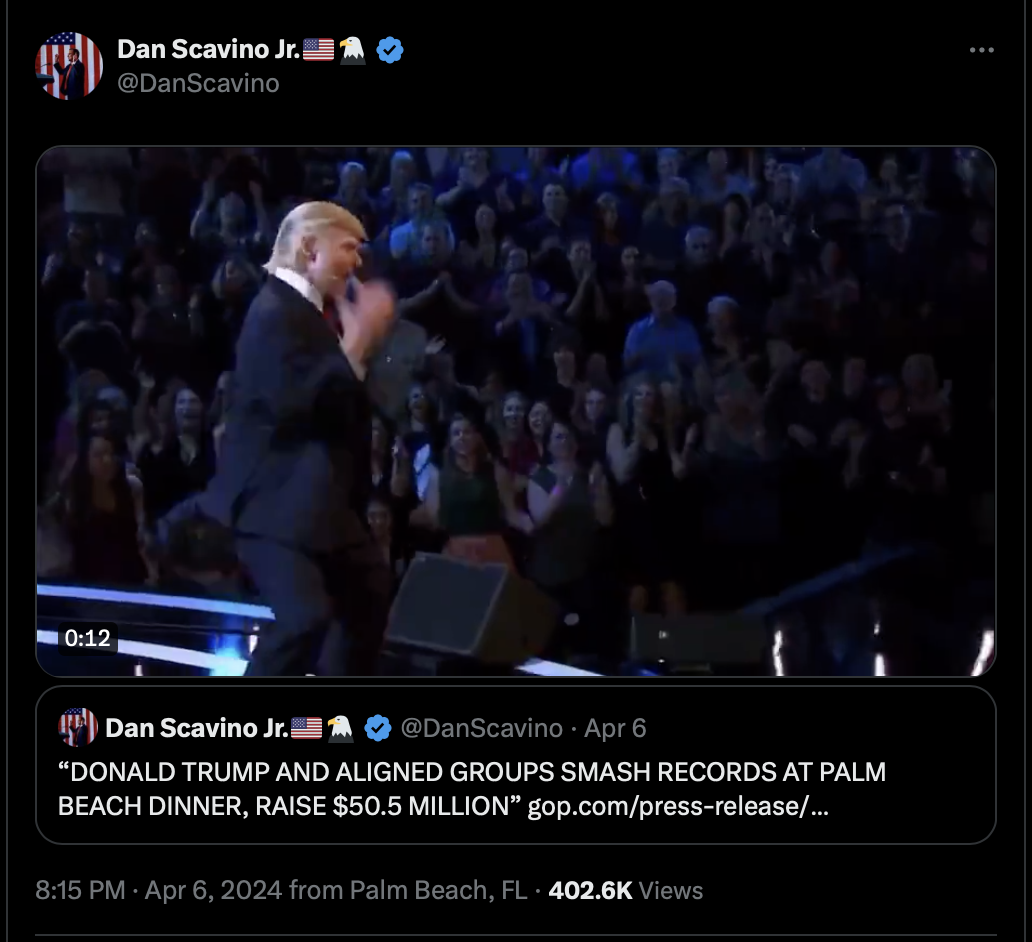Click the 0:12 video duration badge

[88, 638]
